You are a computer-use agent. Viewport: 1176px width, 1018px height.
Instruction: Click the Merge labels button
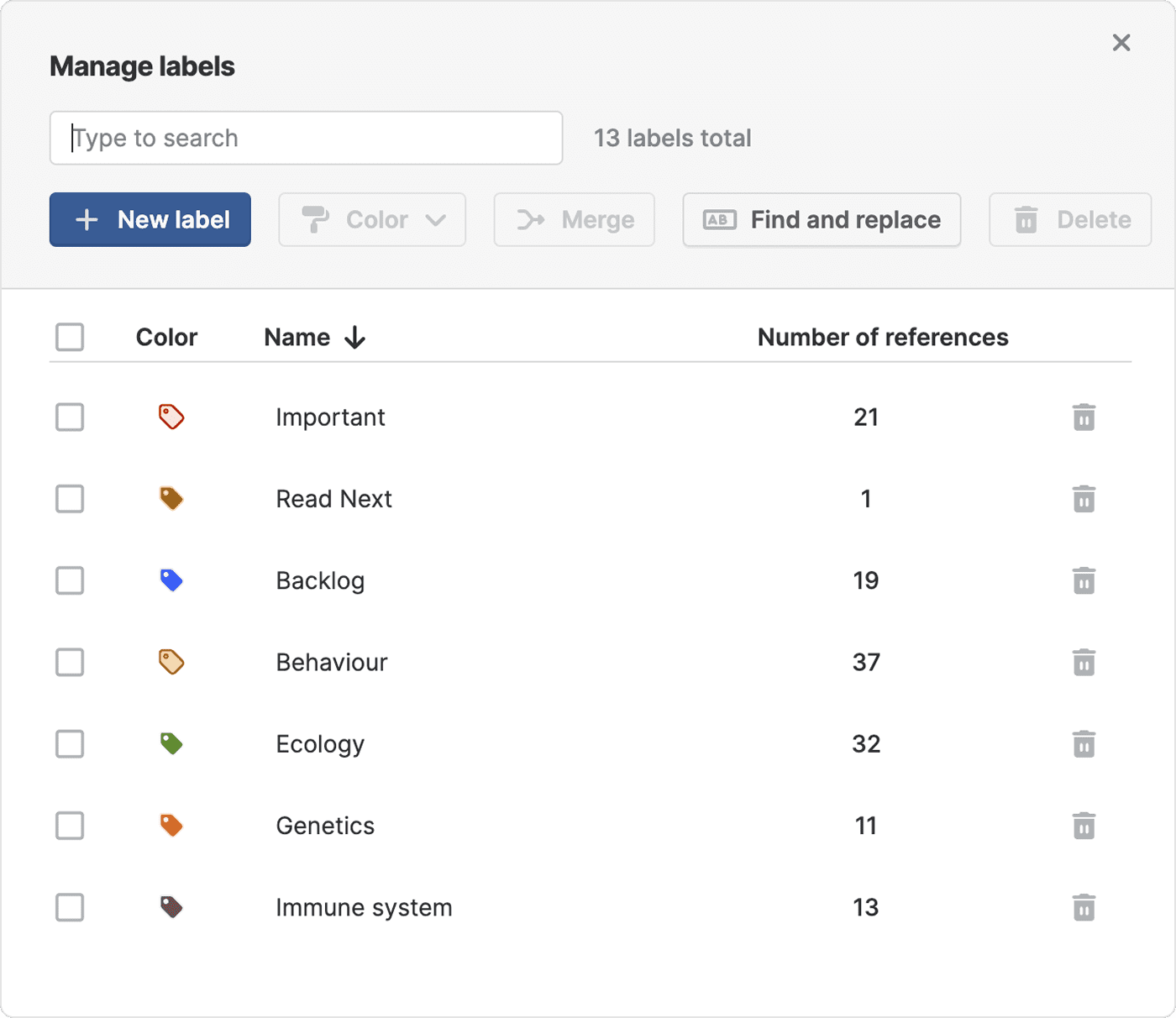tap(575, 220)
